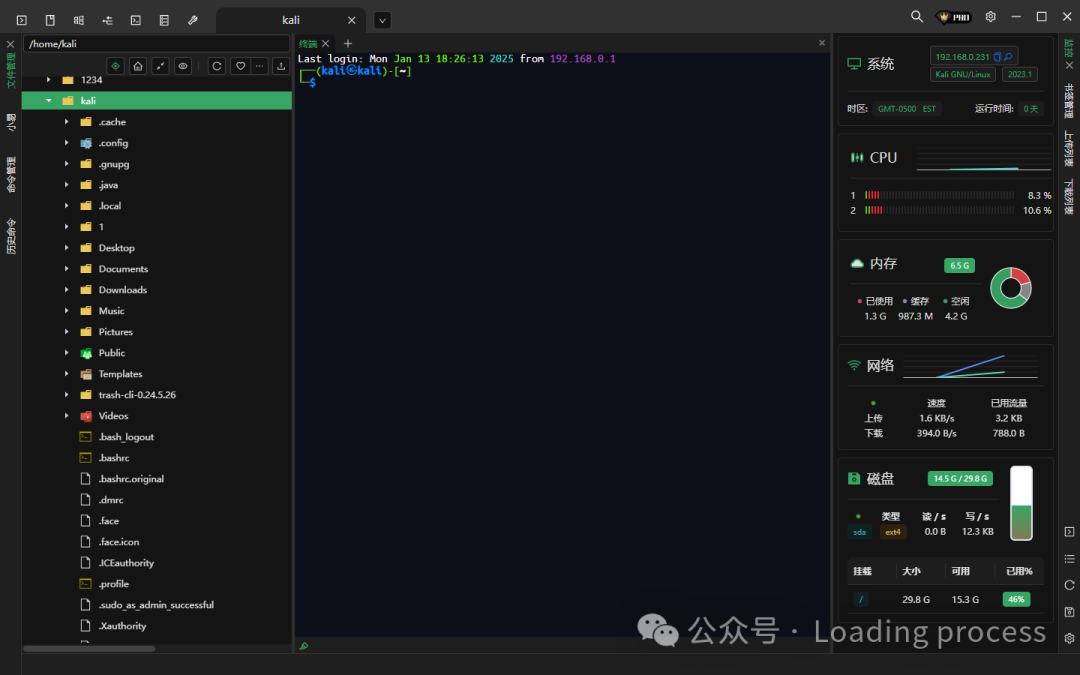Screen dimensions: 1080x675
Task: Click the refresh icon on right sidebar bottom
Action: (1069, 585)
